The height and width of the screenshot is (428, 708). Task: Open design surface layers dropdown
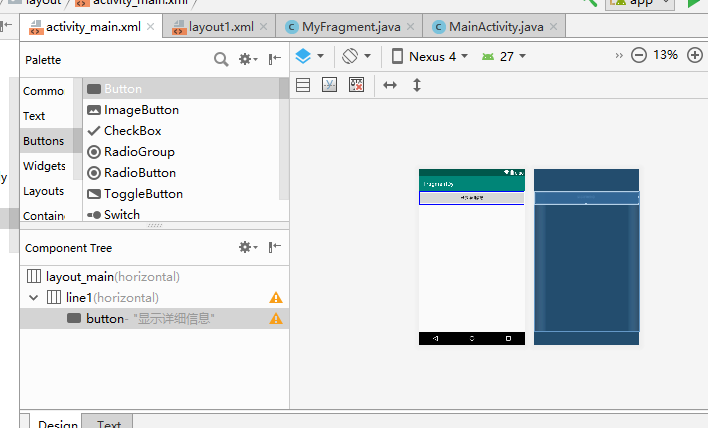tap(309, 56)
